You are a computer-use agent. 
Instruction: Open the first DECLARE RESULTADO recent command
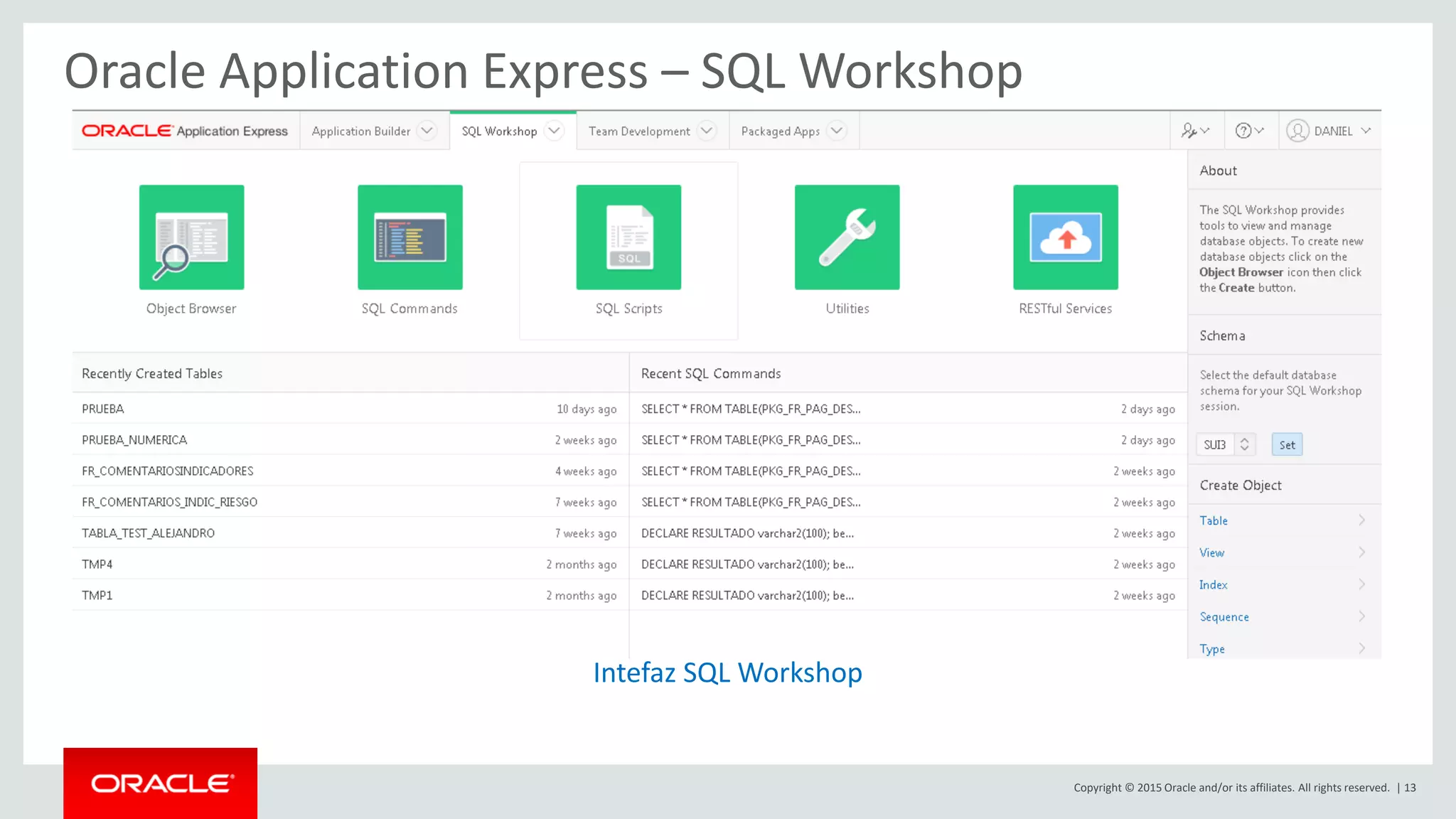click(908, 533)
